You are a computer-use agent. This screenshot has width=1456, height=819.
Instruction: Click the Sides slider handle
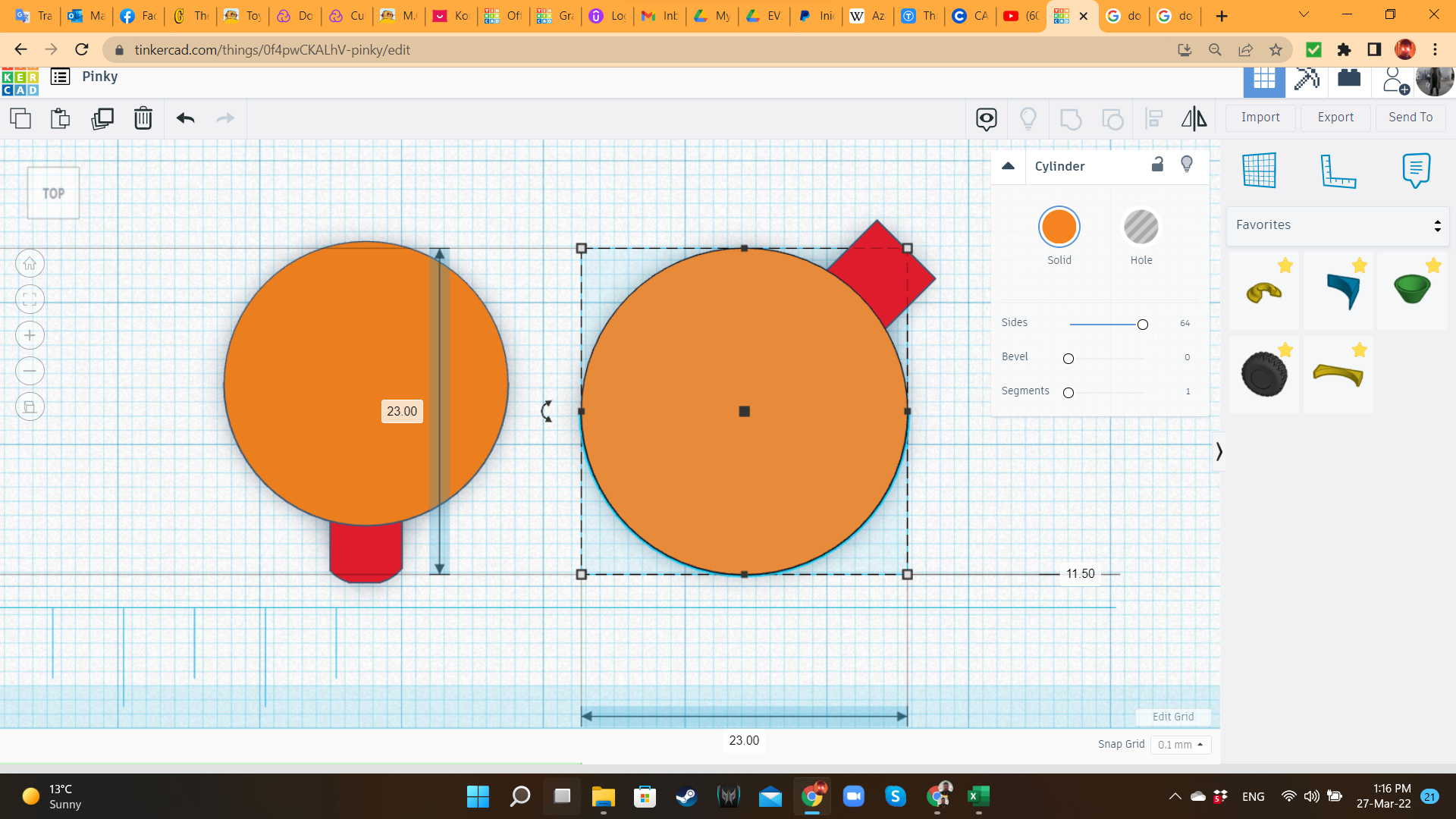click(x=1142, y=325)
